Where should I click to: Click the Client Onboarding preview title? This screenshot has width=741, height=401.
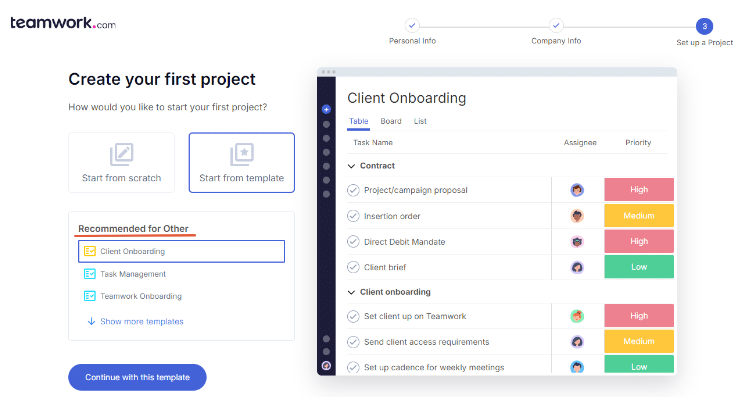click(406, 98)
